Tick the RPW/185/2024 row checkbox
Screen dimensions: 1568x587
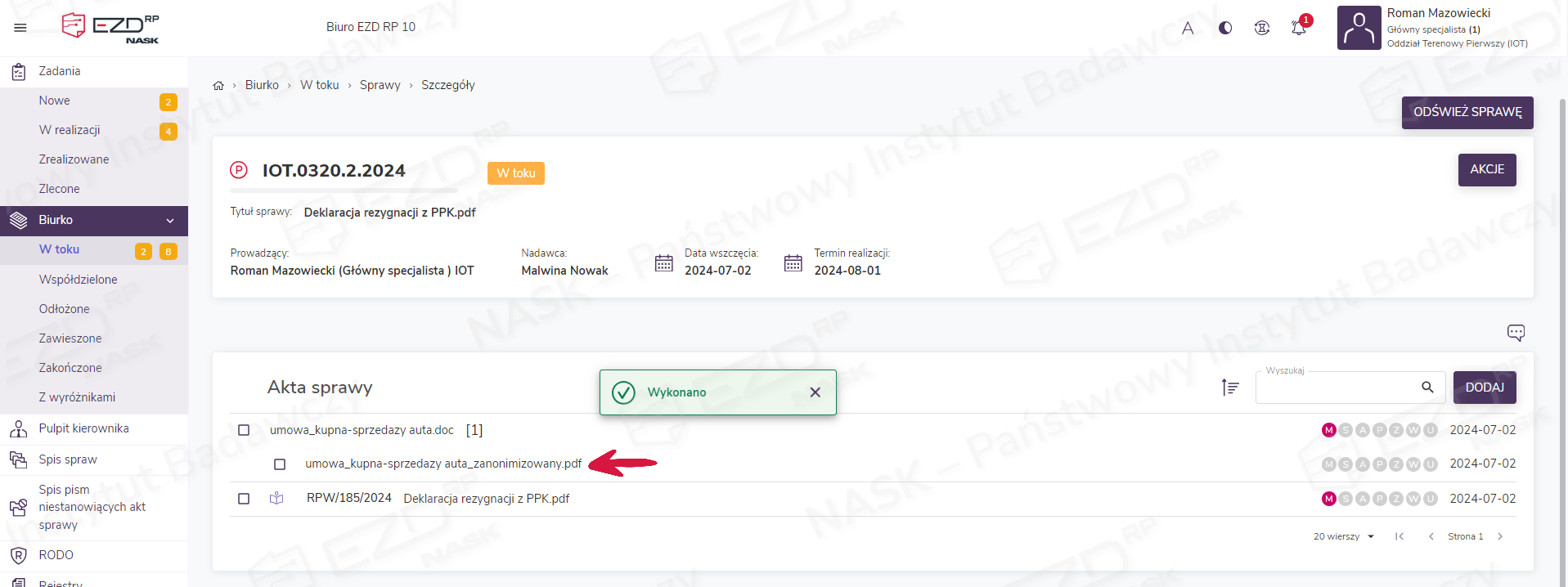[x=244, y=499]
